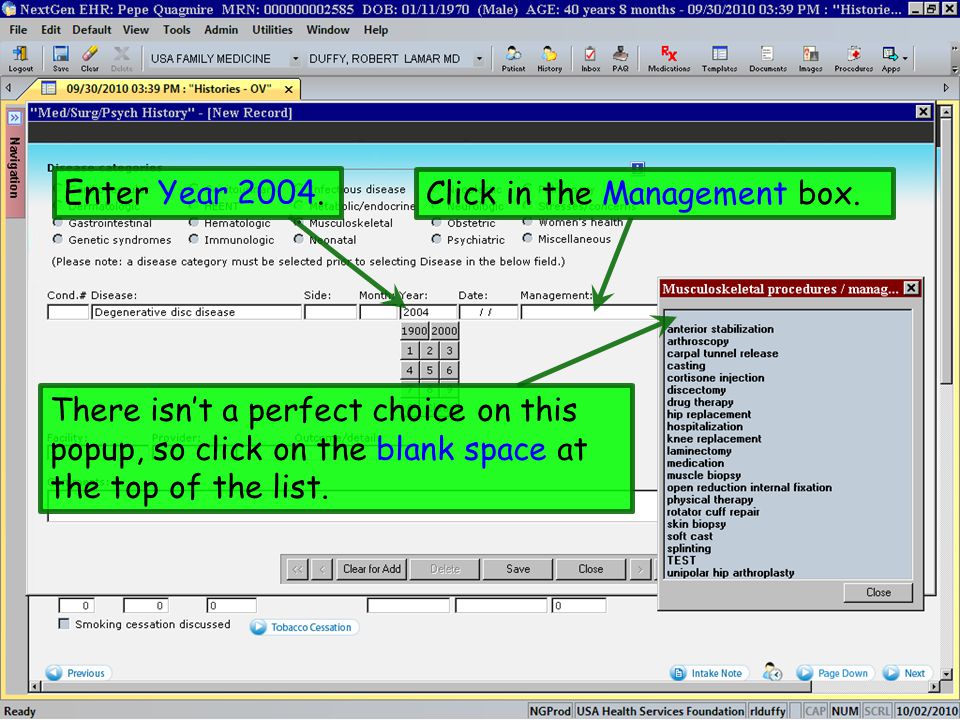The width and height of the screenshot is (960, 720).
Task: Select physical therapy in the procedures list
Action: pos(710,500)
